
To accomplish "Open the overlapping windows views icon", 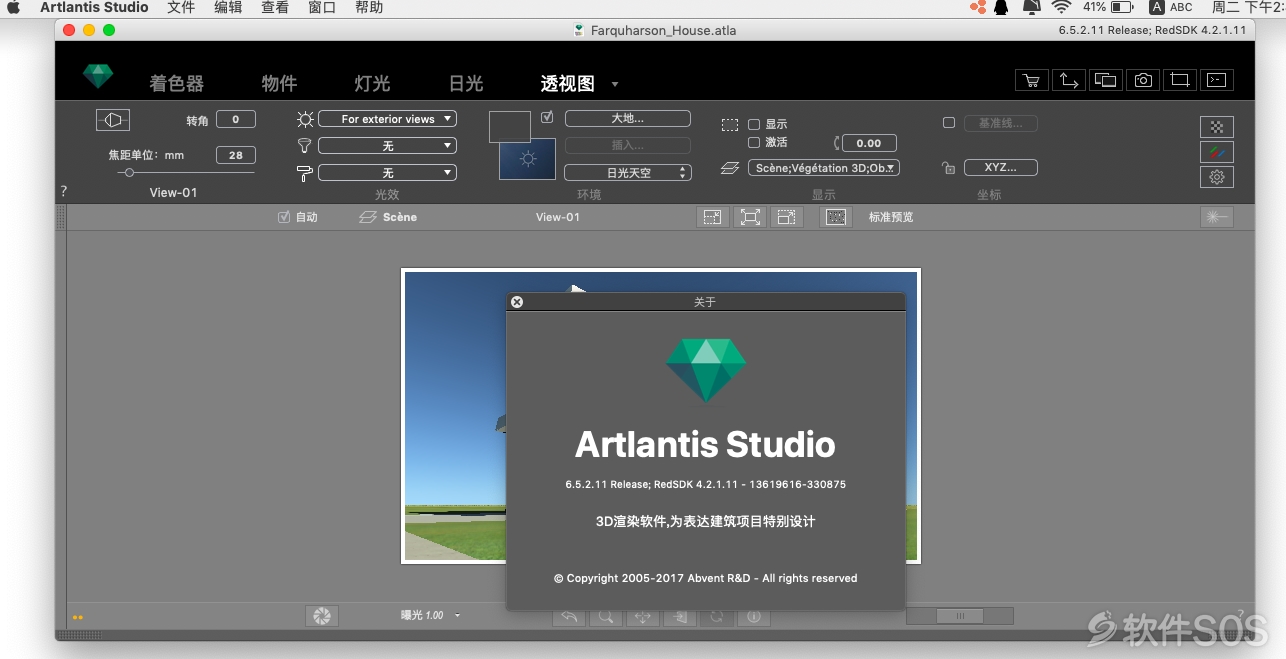I will (1105, 81).
